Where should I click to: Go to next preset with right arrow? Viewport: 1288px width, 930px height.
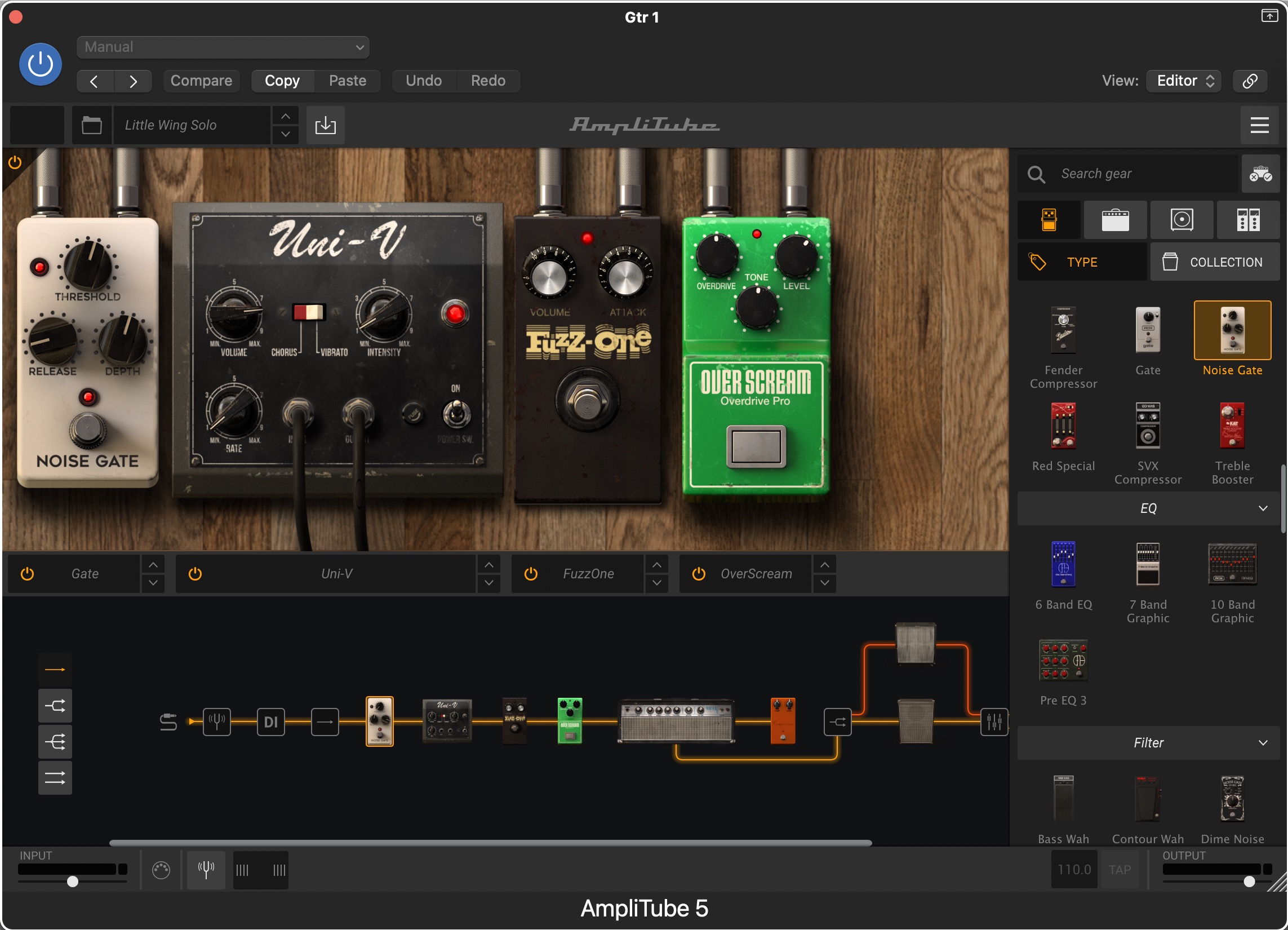click(133, 81)
